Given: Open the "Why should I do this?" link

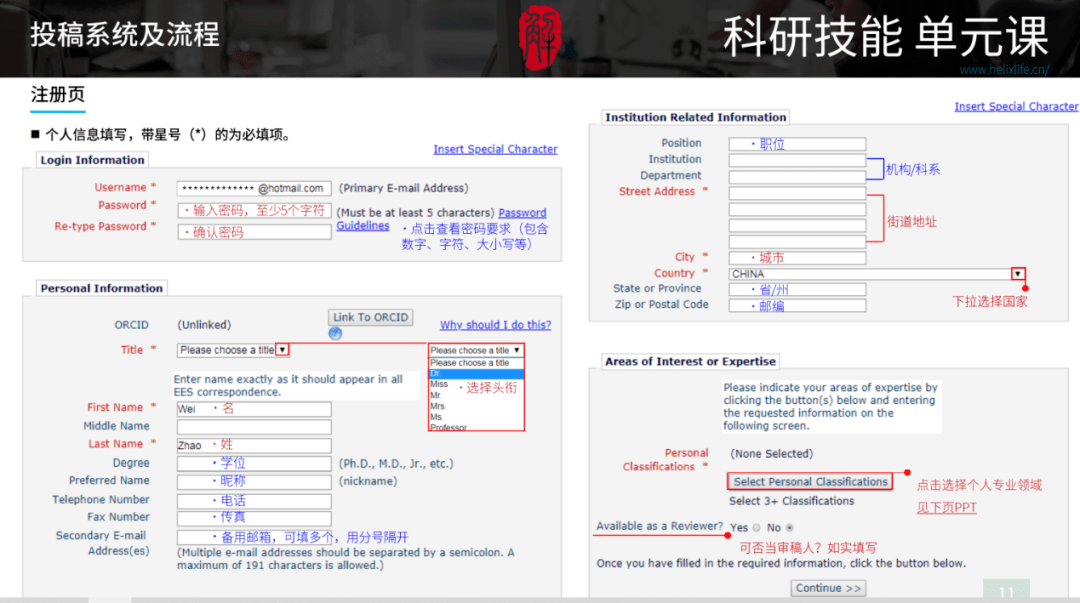Looking at the screenshot, I should [495, 325].
